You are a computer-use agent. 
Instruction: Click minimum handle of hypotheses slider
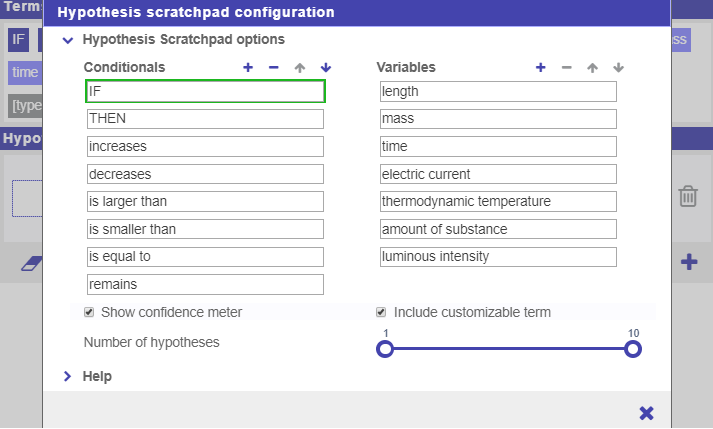coord(385,349)
